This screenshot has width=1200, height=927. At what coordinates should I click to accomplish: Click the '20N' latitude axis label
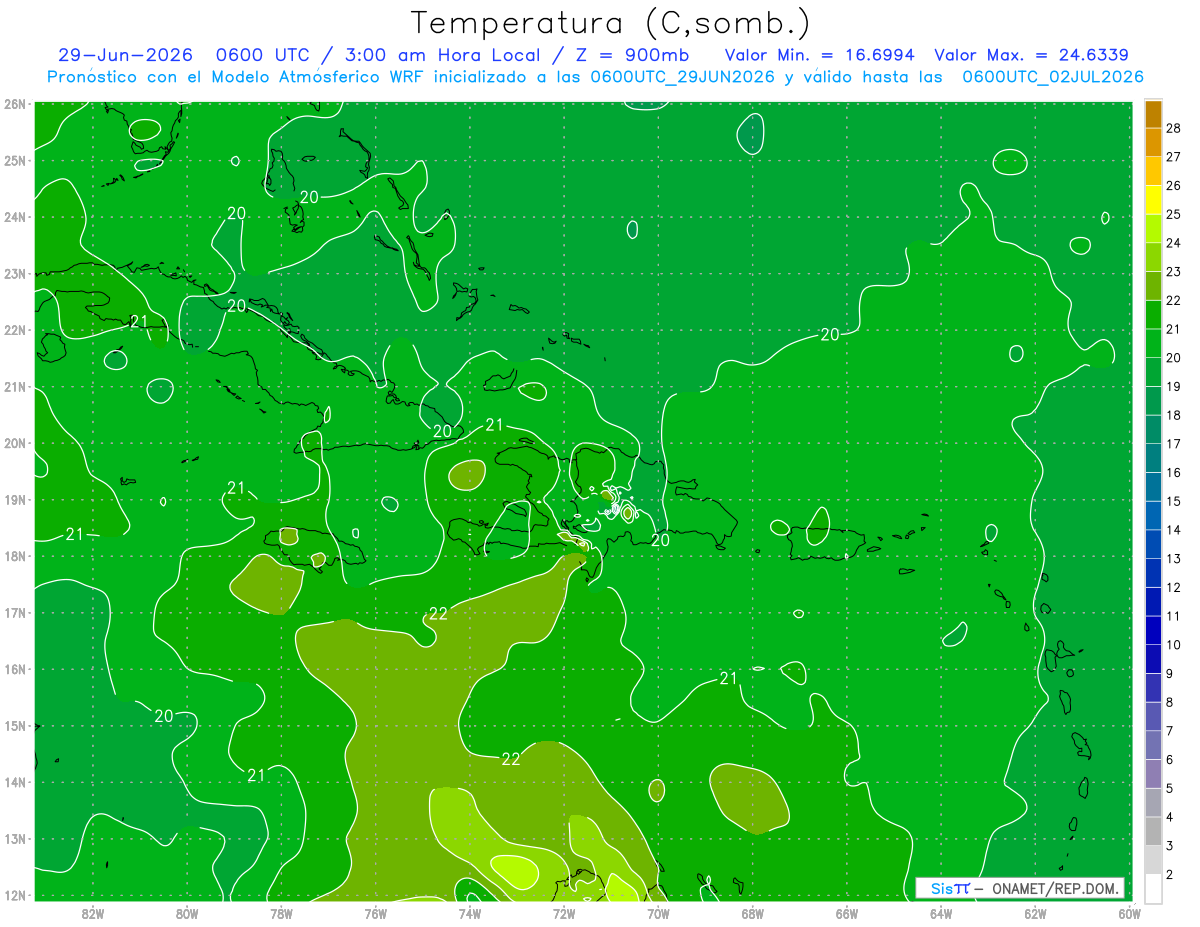pos(15,443)
